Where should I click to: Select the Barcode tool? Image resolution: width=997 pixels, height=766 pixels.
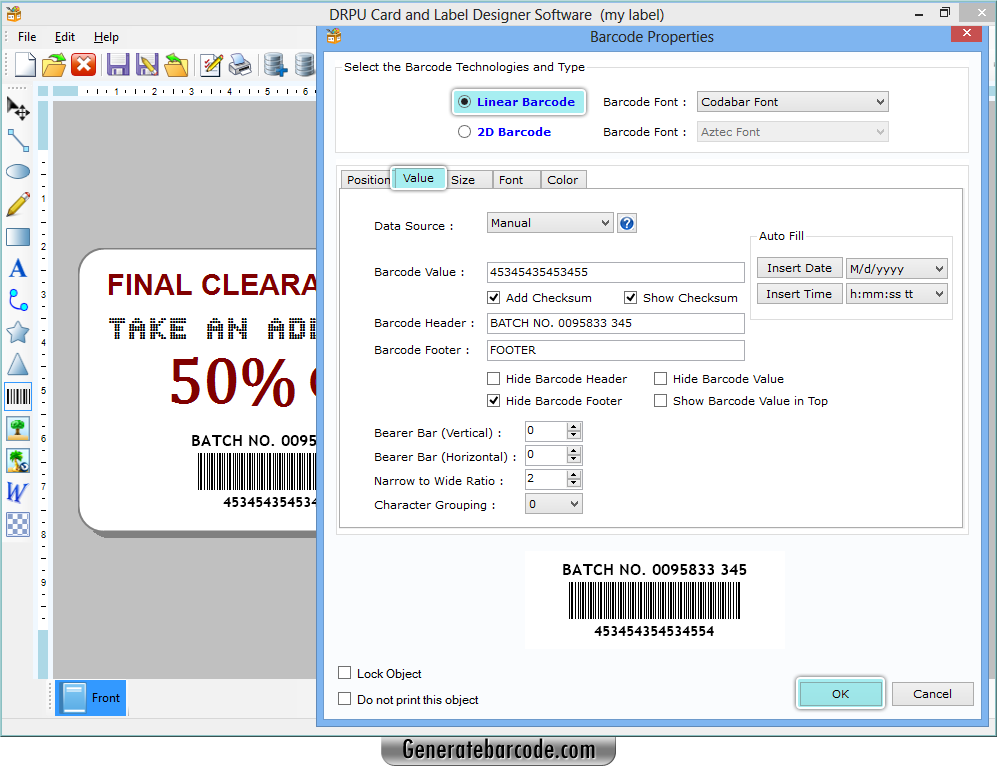pyautogui.click(x=18, y=397)
